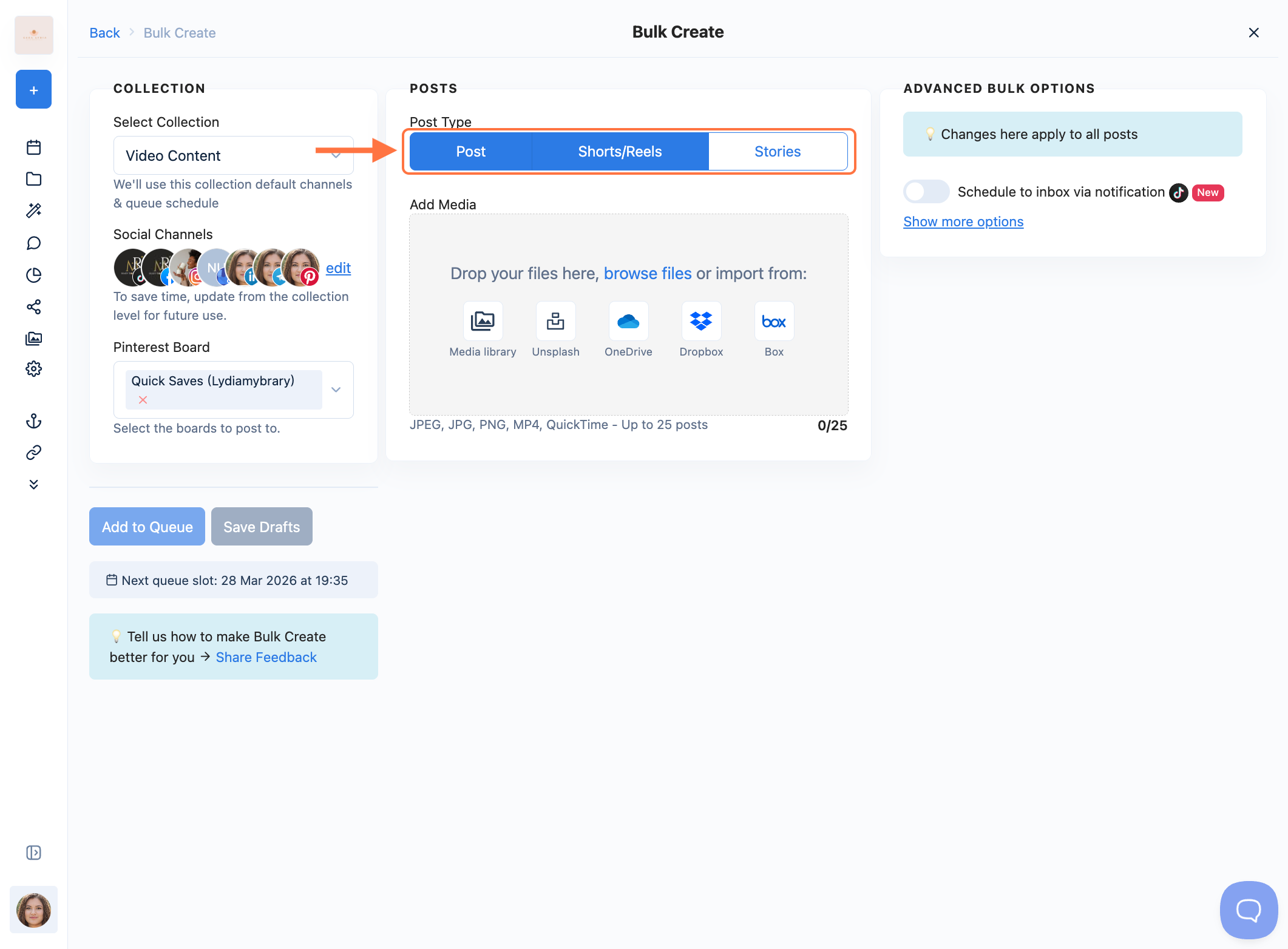This screenshot has height=949, width=1288.
Task: Toggle Schedule to inbox via notification
Action: coord(926,192)
